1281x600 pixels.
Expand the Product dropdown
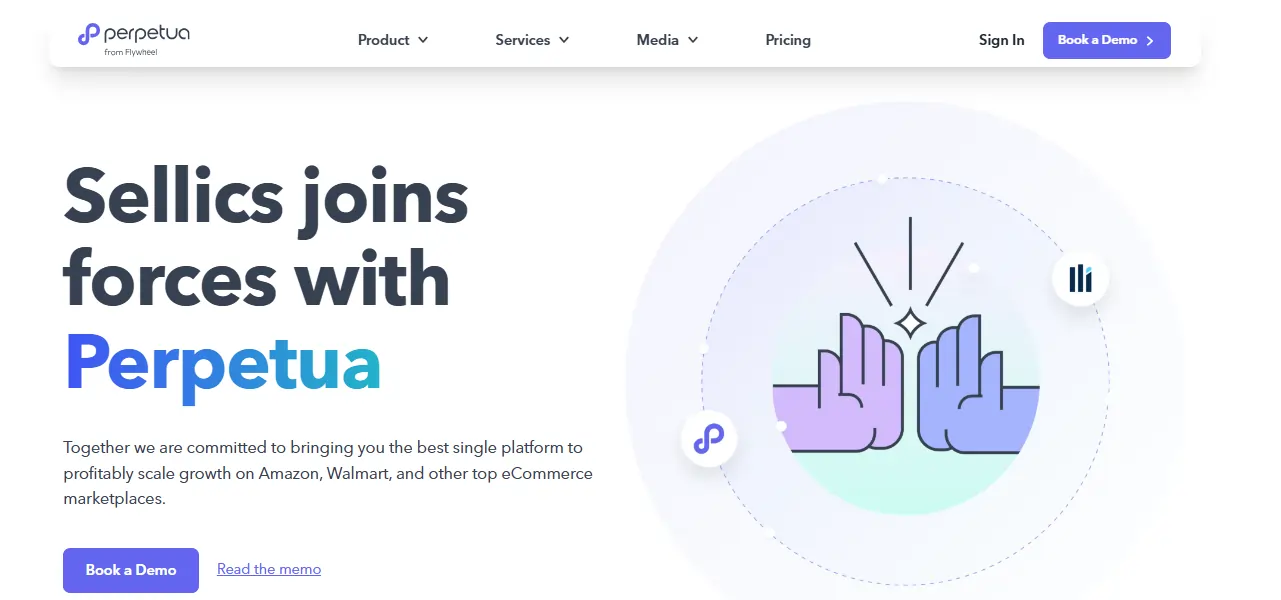pos(392,40)
